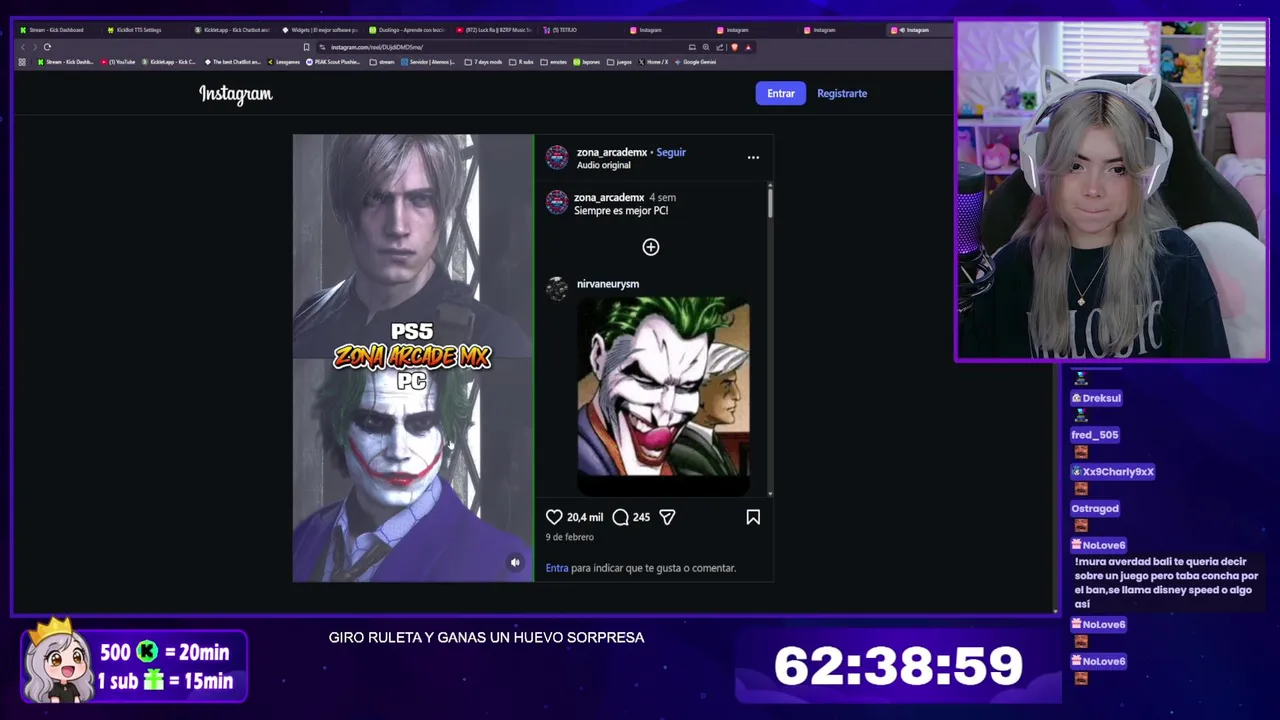
Task: Select the active Instagram tab playing audio
Action: tap(918, 30)
